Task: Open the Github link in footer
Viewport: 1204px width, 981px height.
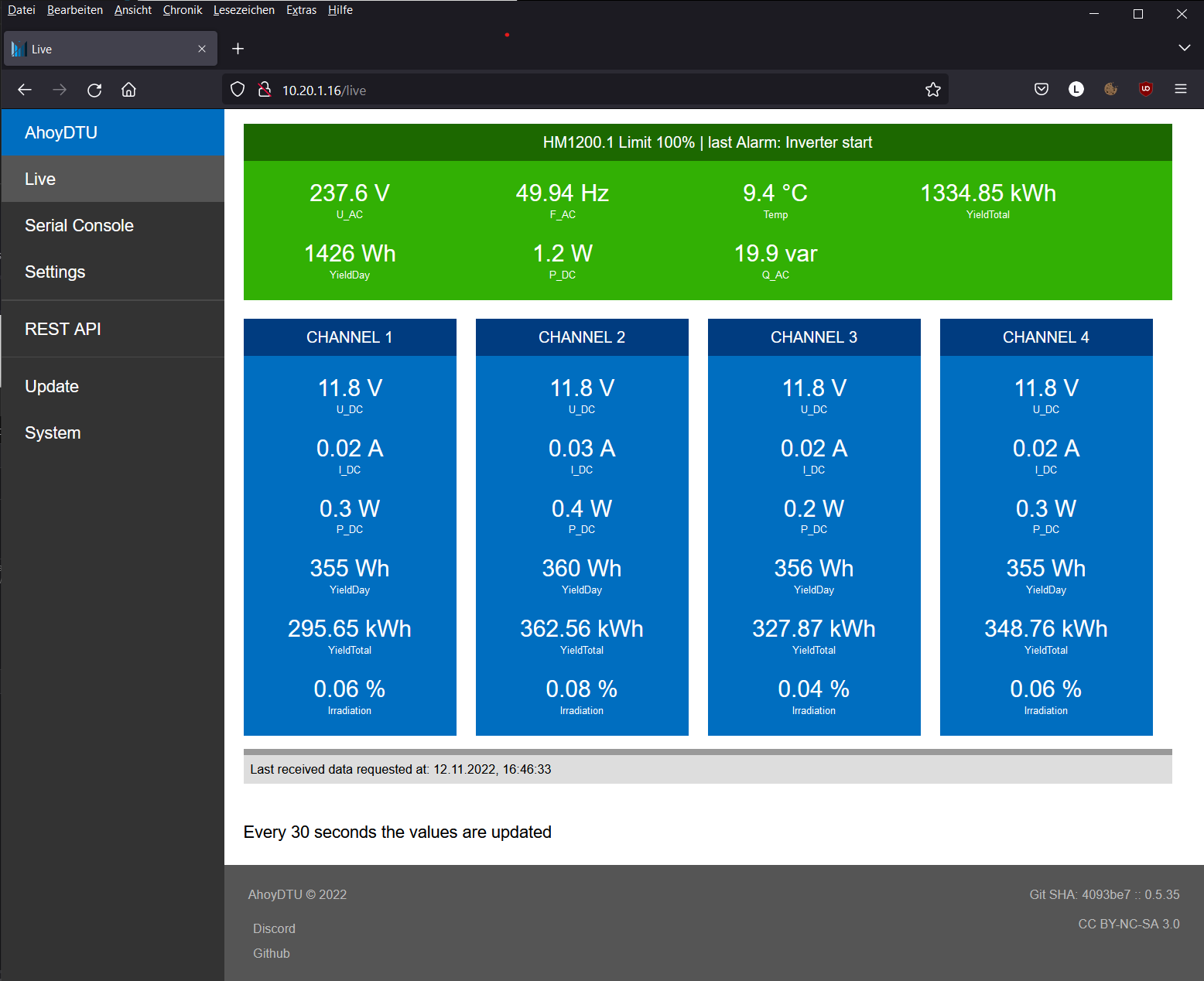Action: (271, 953)
